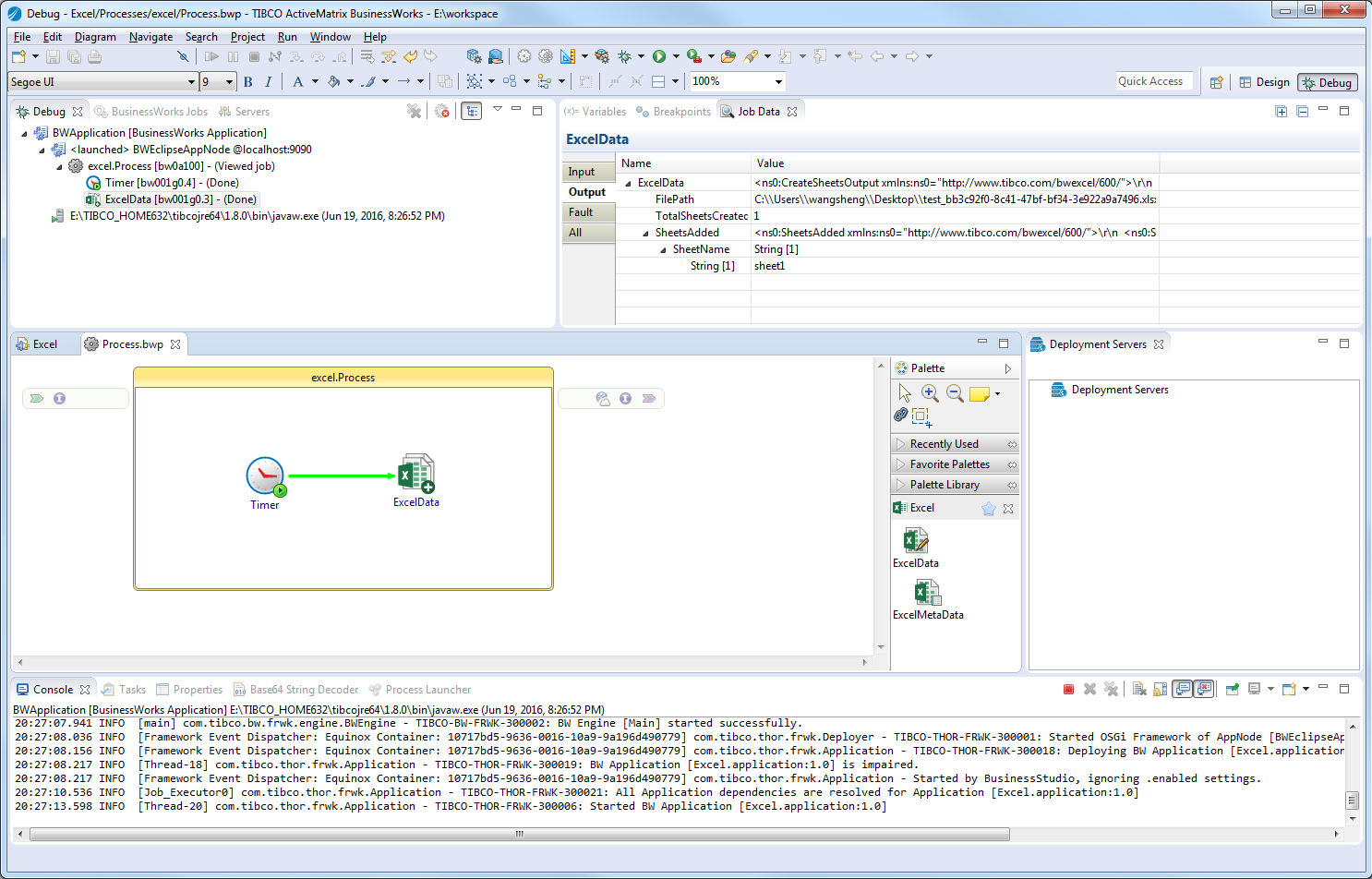This screenshot has width=1372, height=879.
Task: Click the Open Perspective icon
Action: coord(1216,82)
